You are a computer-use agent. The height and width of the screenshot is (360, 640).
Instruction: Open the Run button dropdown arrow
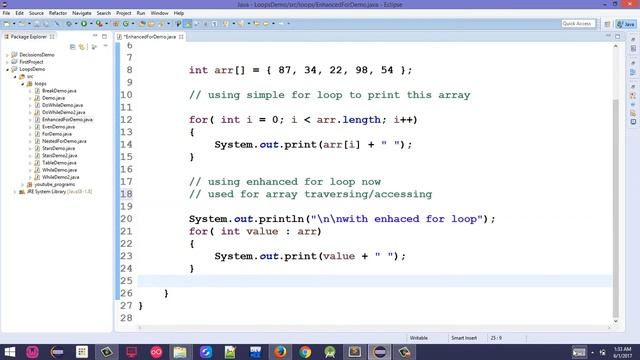coord(91,24)
